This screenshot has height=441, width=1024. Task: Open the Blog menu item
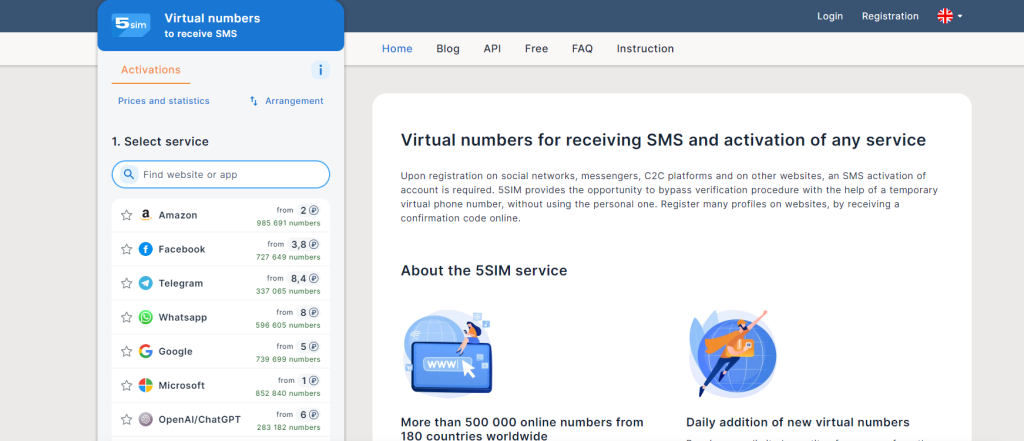click(x=448, y=48)
